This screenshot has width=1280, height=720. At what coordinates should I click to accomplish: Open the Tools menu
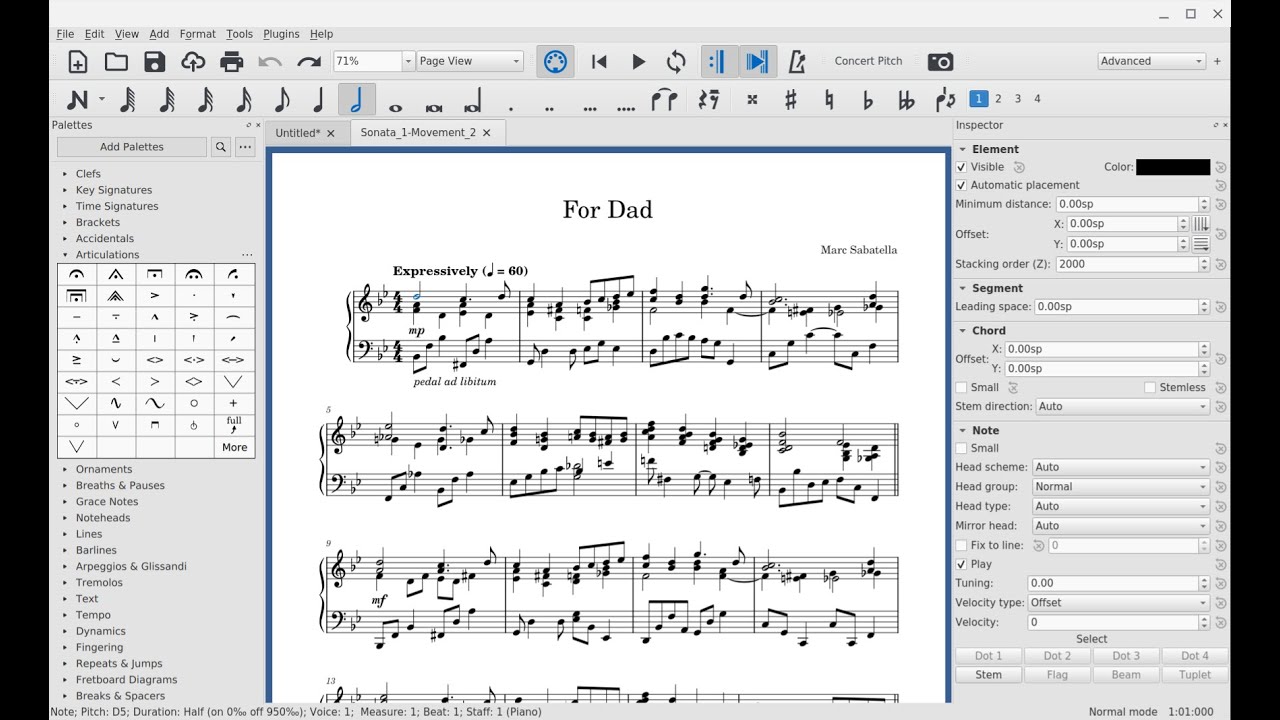pyautogui.click(x=239, y=34)
